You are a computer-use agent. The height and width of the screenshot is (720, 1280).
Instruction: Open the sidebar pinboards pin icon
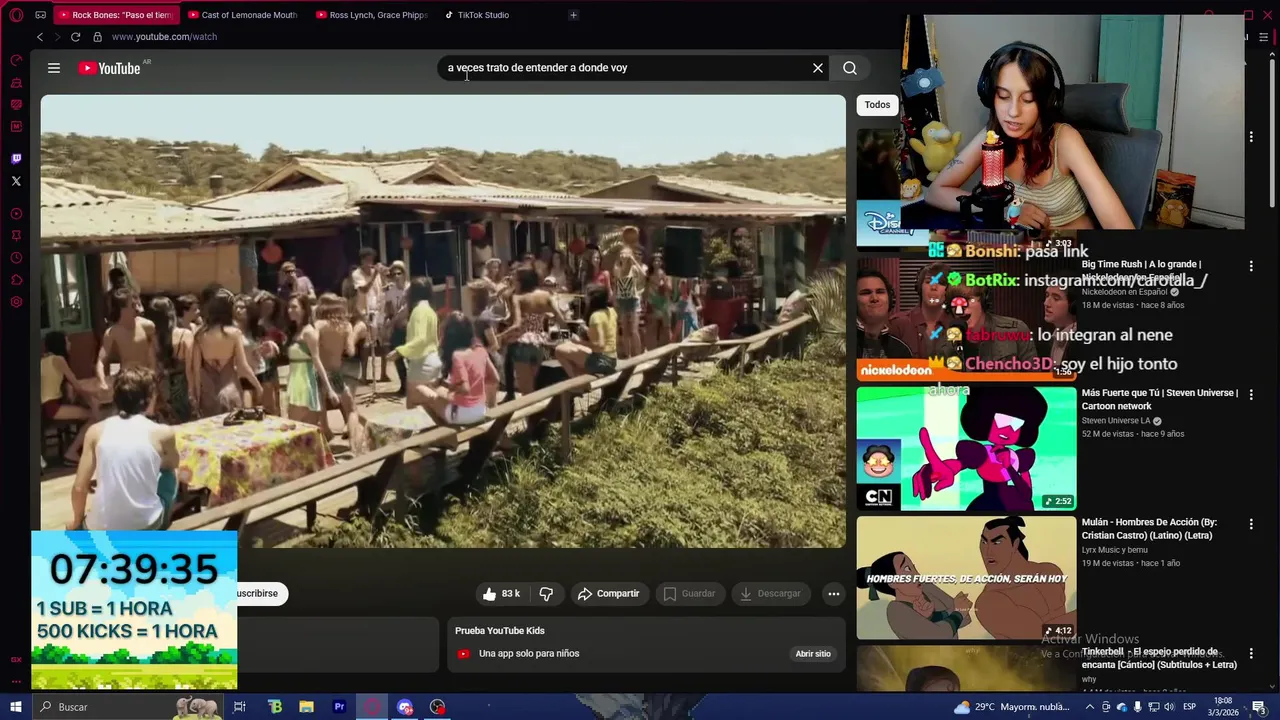[16, 236]
